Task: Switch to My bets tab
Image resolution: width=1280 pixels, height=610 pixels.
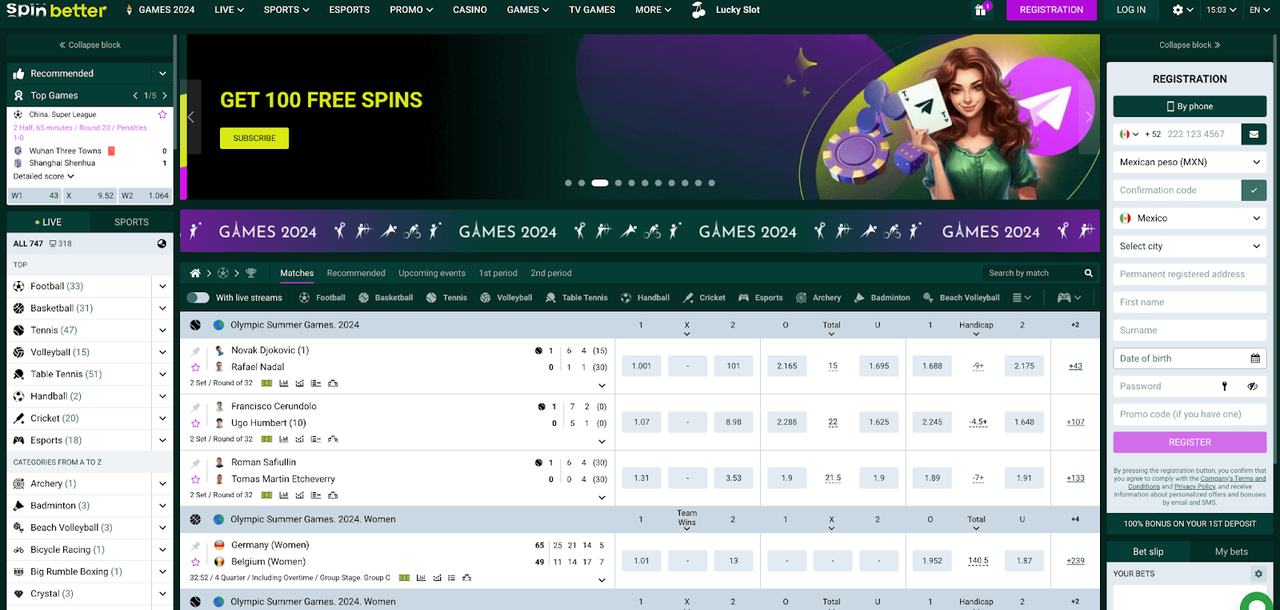Action: pyautogui.click(x=1231, y=551)
